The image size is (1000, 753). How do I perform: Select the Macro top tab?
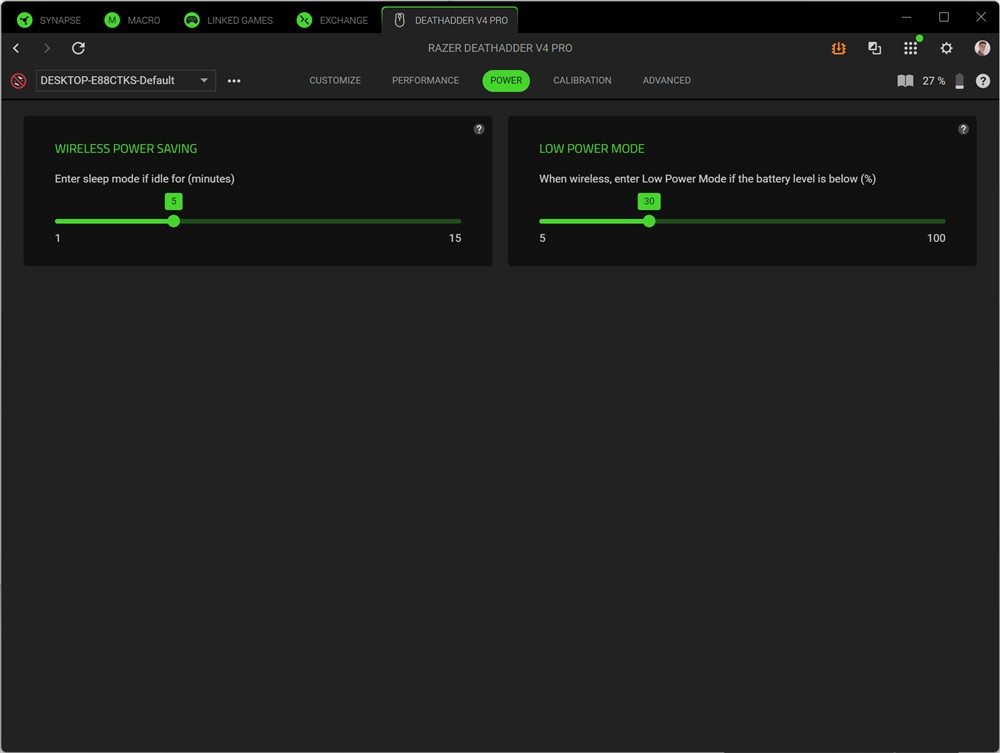(x=133, y=20)
